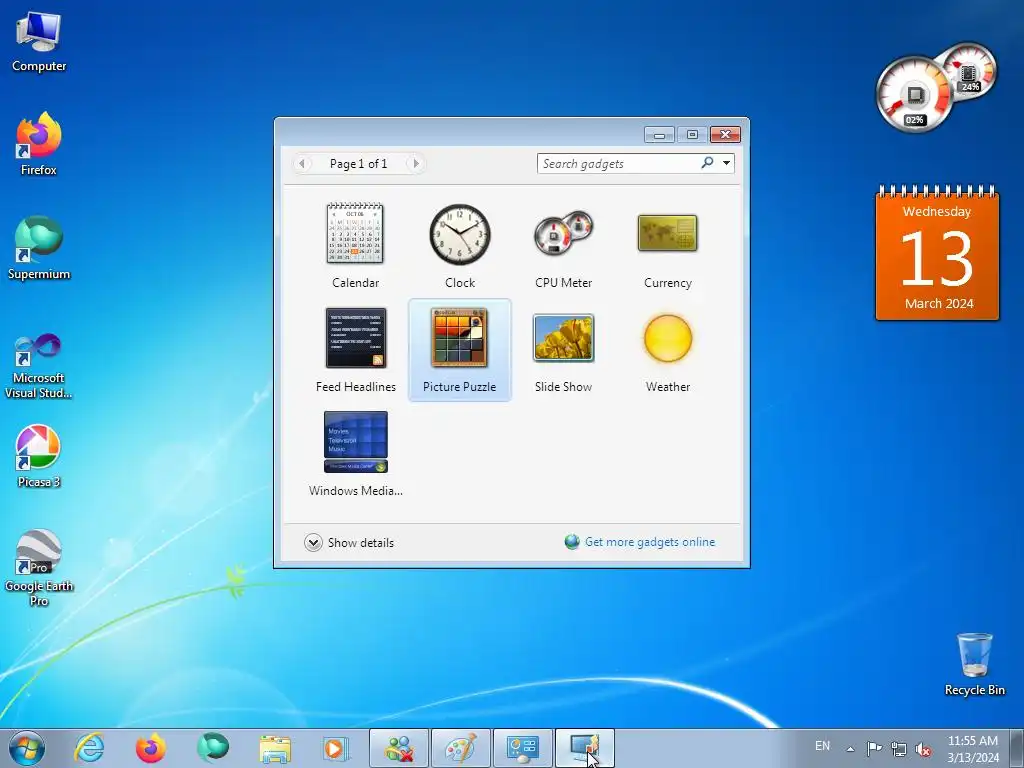Open Windows Explorer folder in taskbar
1024x768 pixels.
tap(275, 748)
